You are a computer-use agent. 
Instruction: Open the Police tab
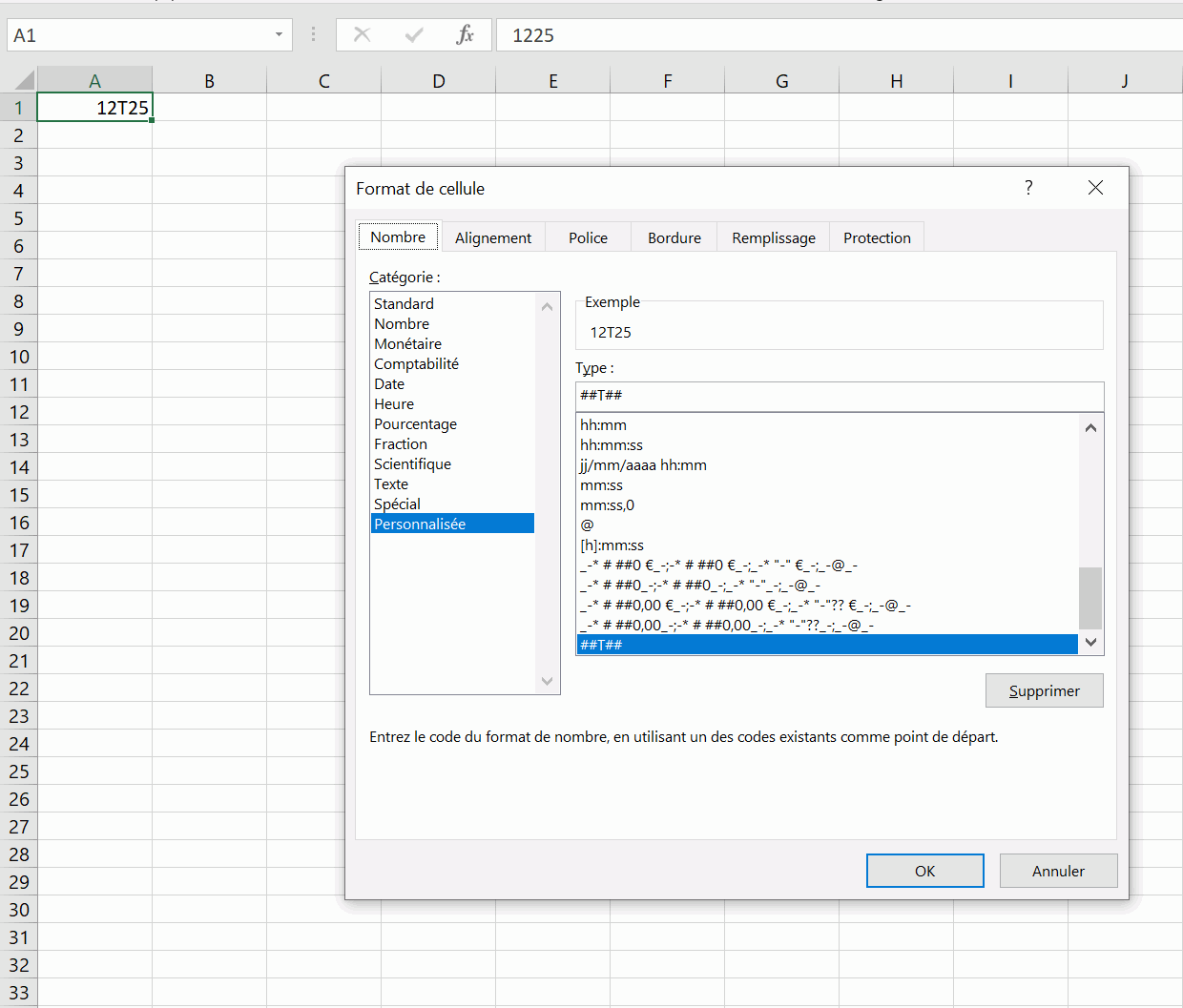click(588, 237)
